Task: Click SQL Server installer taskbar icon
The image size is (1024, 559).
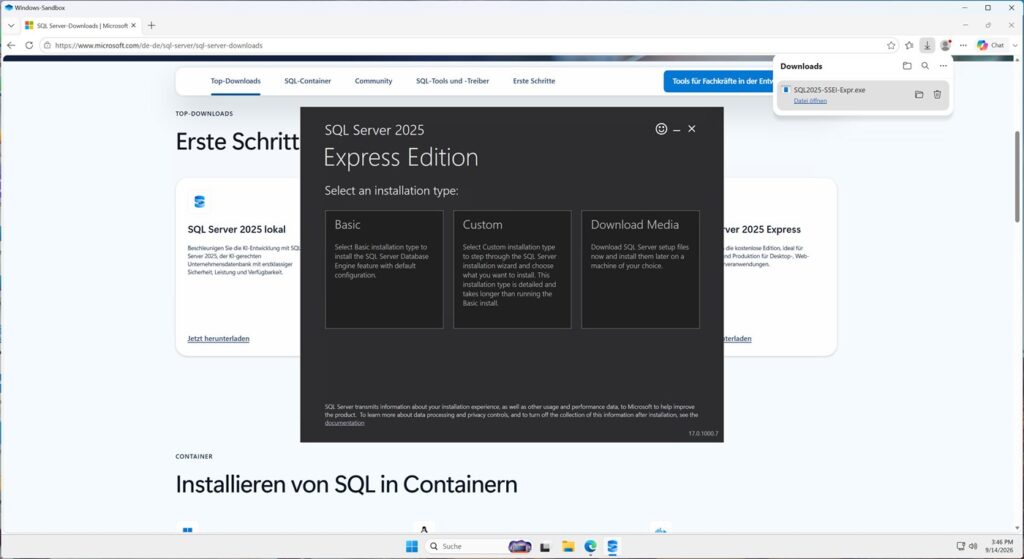Action: point(612,547)
